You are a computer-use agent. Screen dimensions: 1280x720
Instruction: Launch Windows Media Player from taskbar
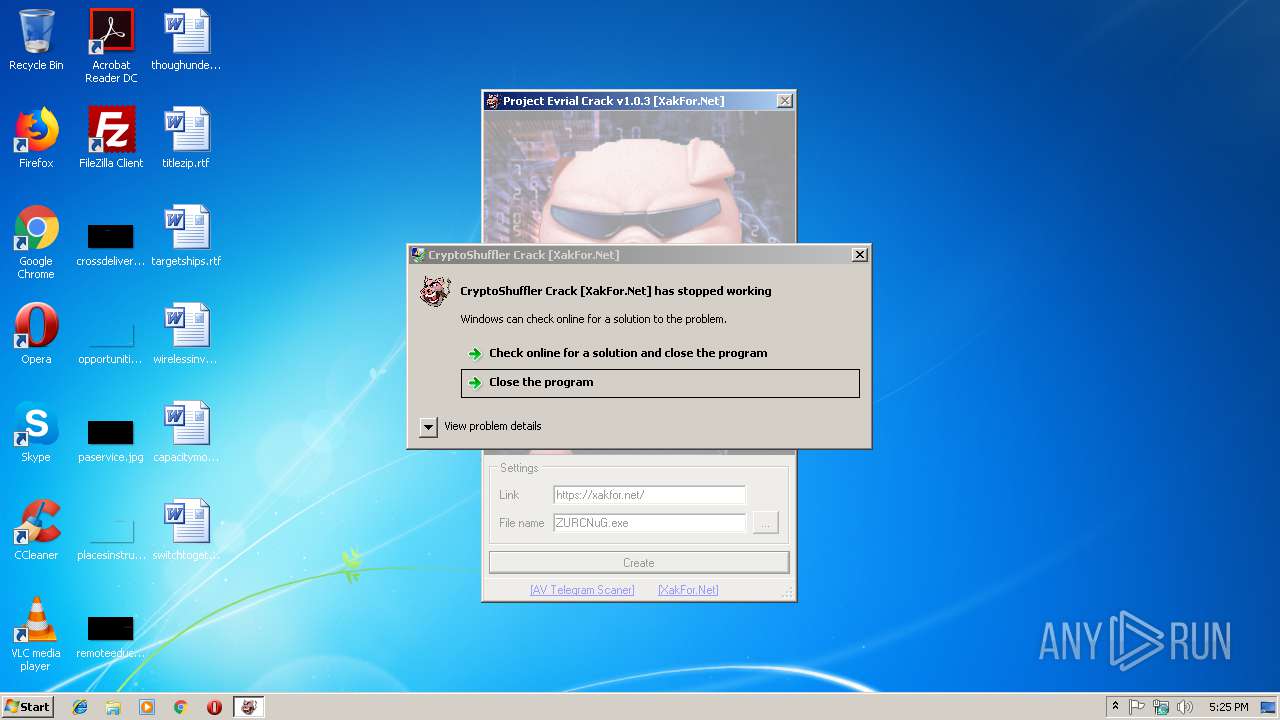(147, 707)
